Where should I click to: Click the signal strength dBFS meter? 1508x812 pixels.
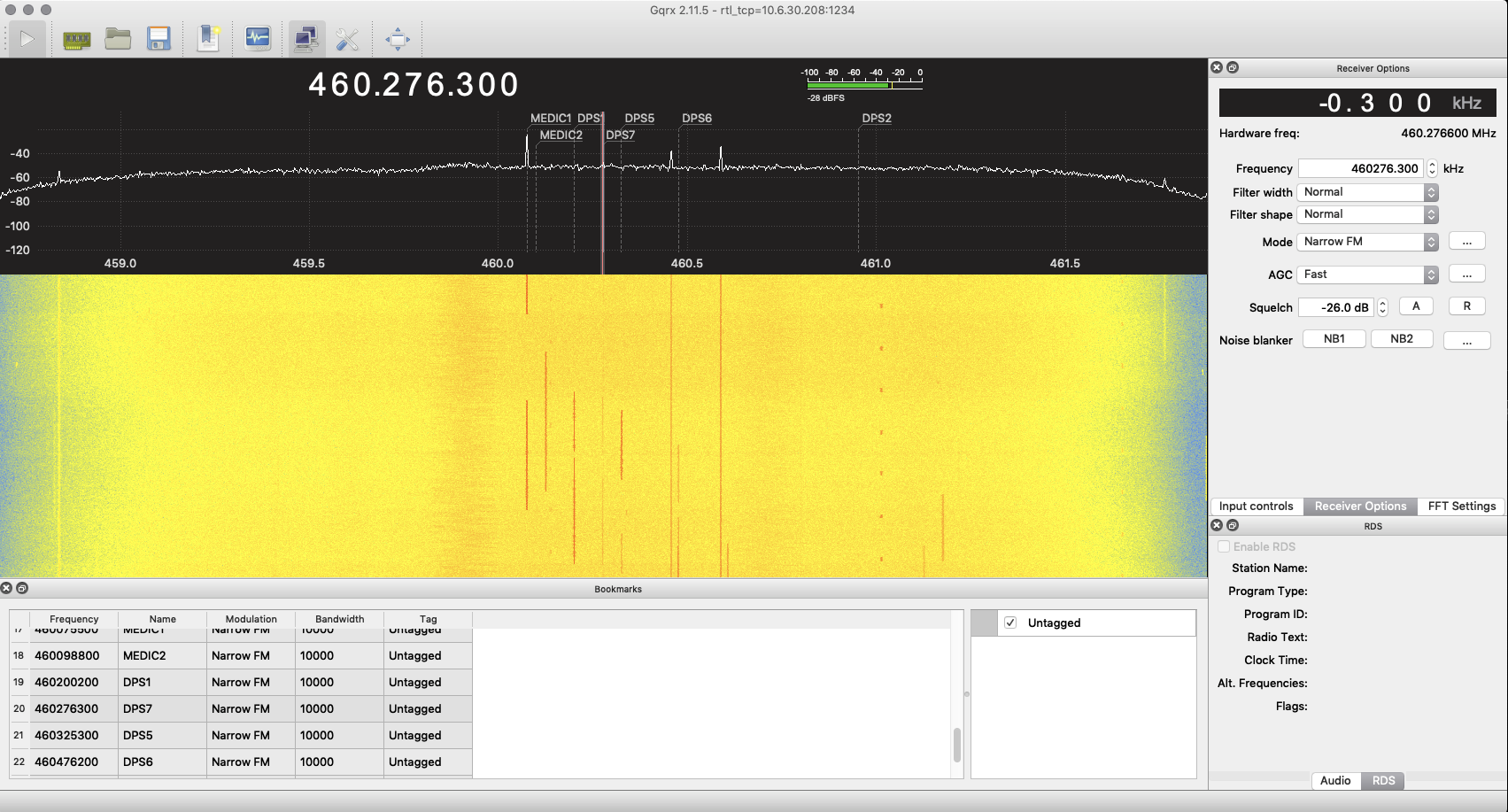click(x=863, y=84)
